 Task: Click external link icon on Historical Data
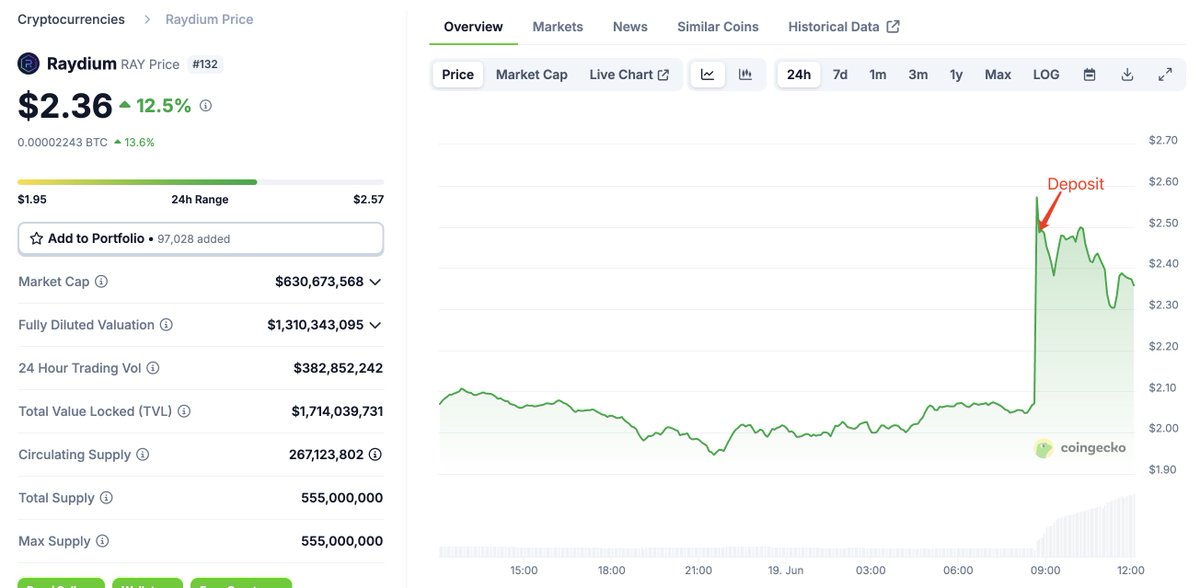pyautogui.click(x=893, y=27)
